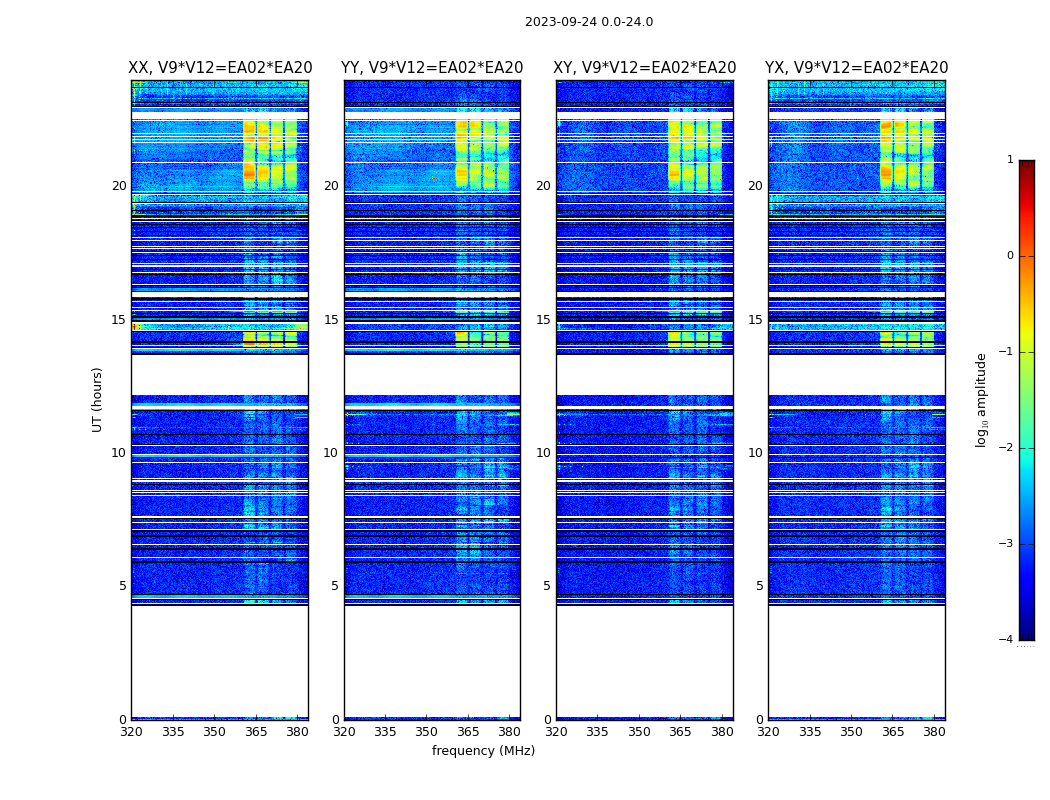The image size is (1050, 800).
Task: Click the date title 2023-09-24 0.0-24.0
Action: coord(588,22)
